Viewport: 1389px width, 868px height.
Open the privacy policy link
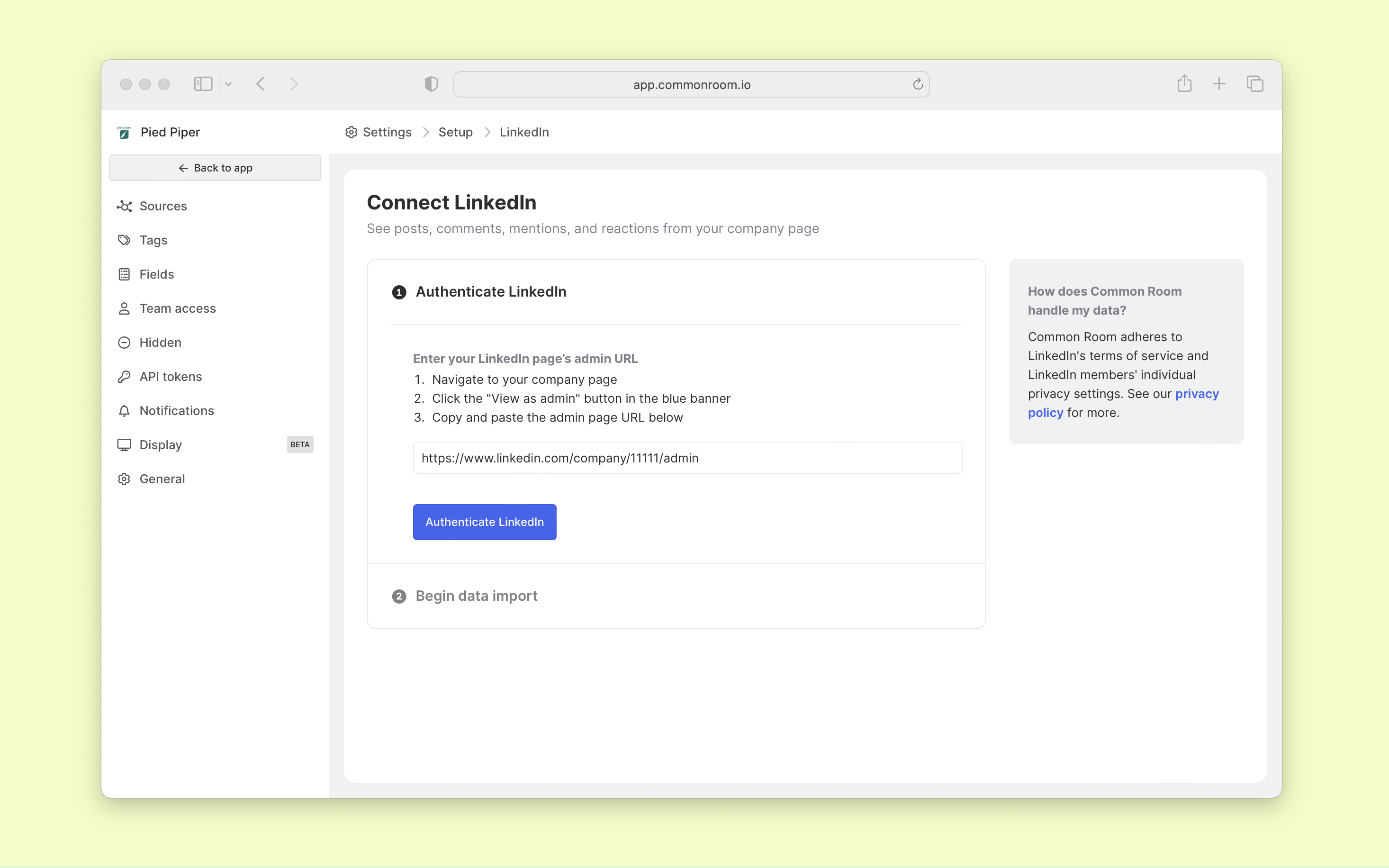1196,394
